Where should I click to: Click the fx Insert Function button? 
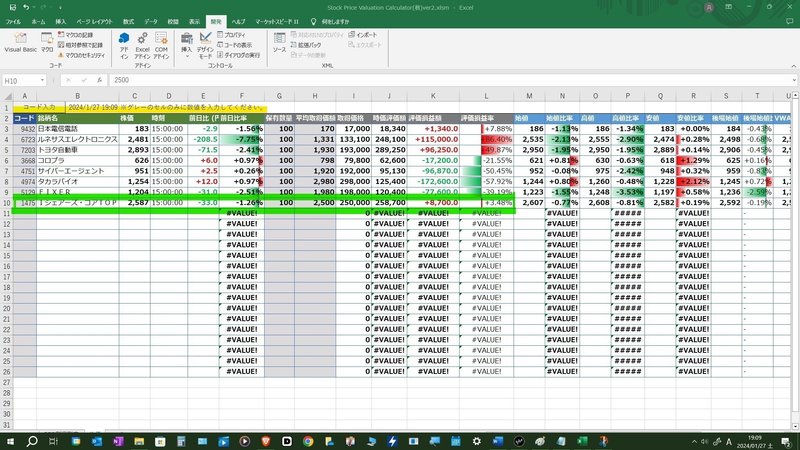point(99,80)
